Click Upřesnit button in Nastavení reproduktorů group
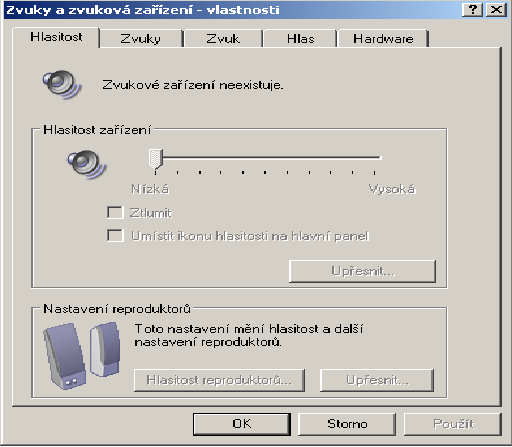Viewport: 512px width, 447px height. coord(377,380)
